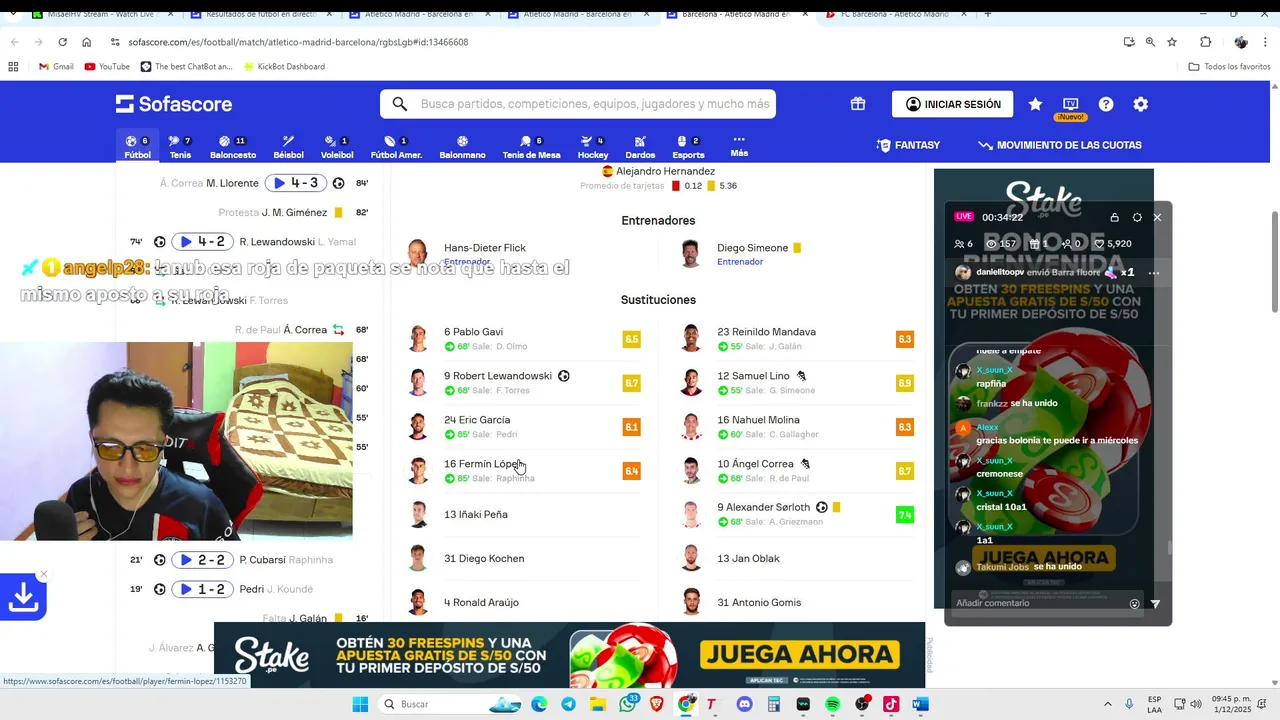Open the Voleibol sport category
The image size is (1280, 720).
(x=337, y=147)
